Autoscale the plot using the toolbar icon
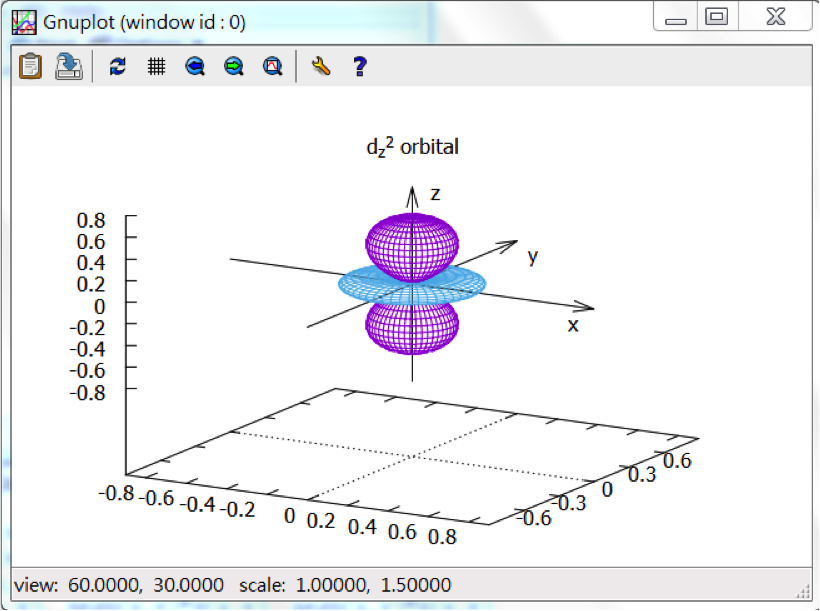Viewport: 820px width, 611px height. click(272, 67)
